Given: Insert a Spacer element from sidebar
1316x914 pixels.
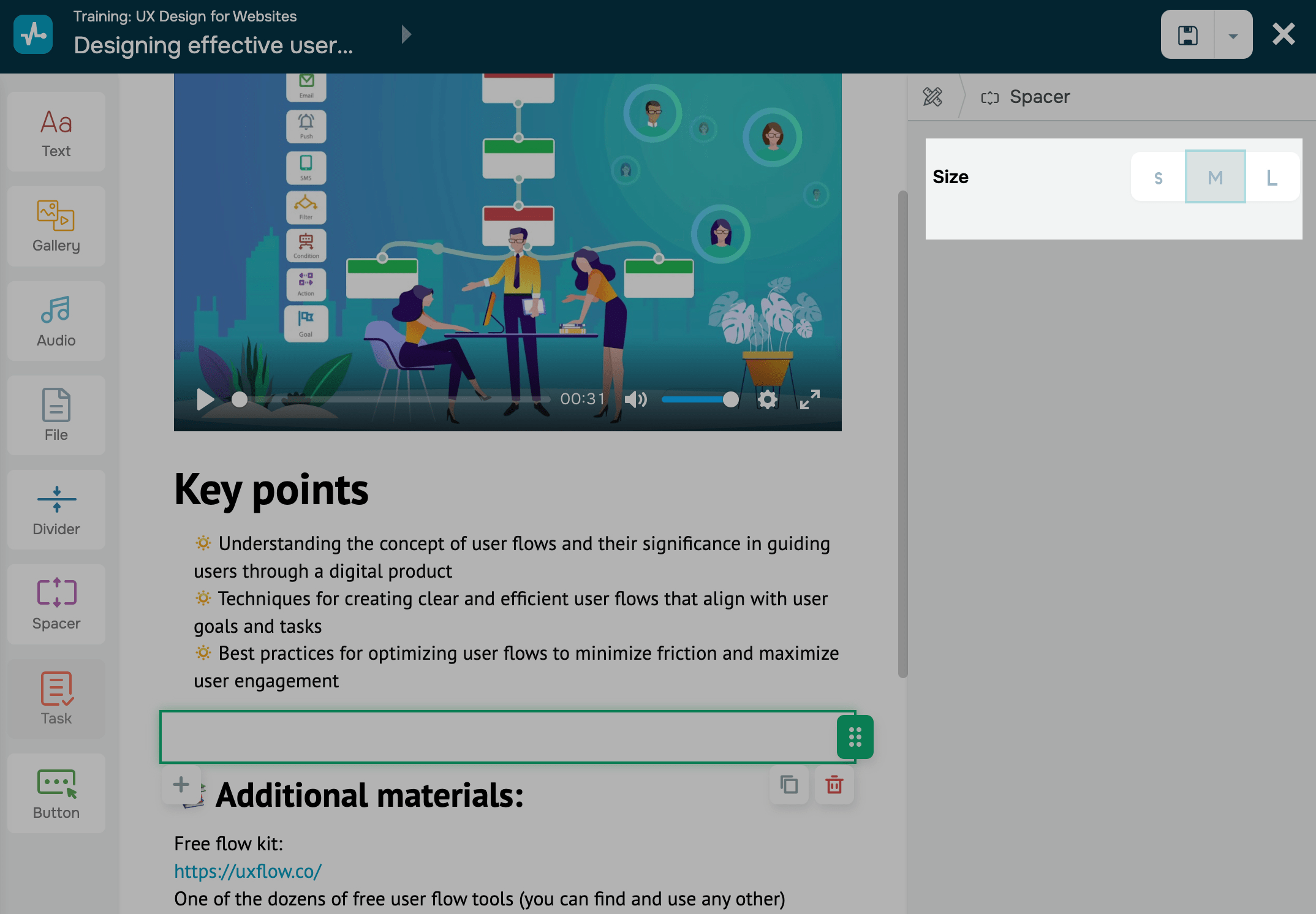Looking at the screenshot, I should pos(56,604).
